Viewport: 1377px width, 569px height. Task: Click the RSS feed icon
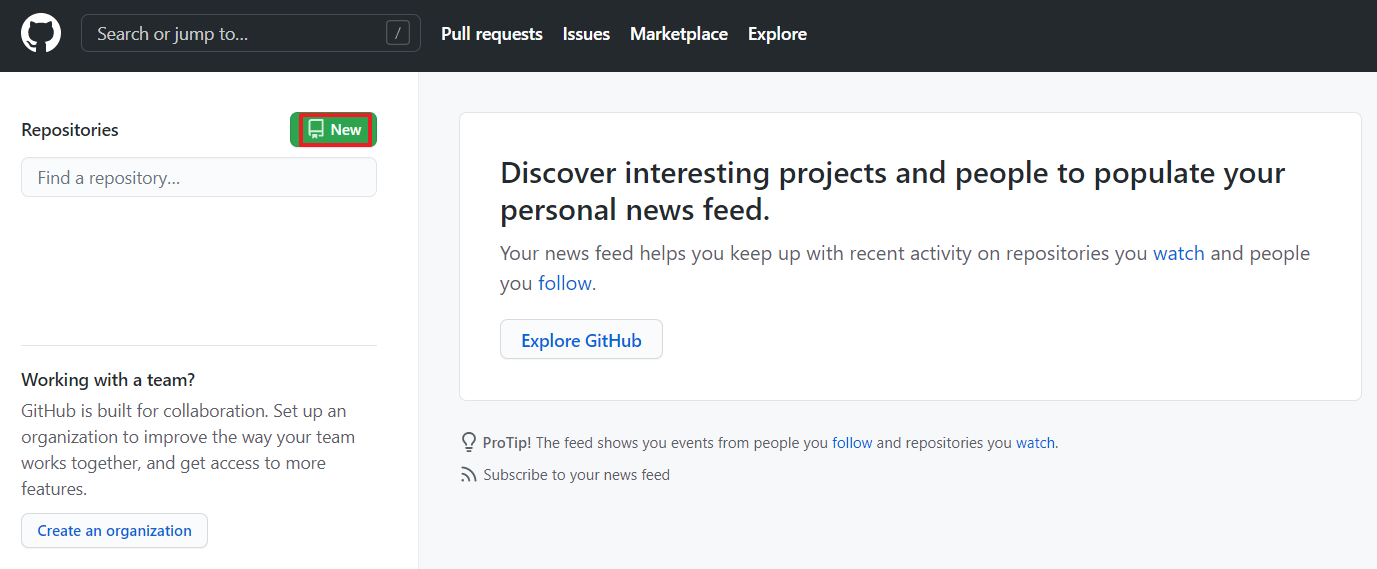468,475
